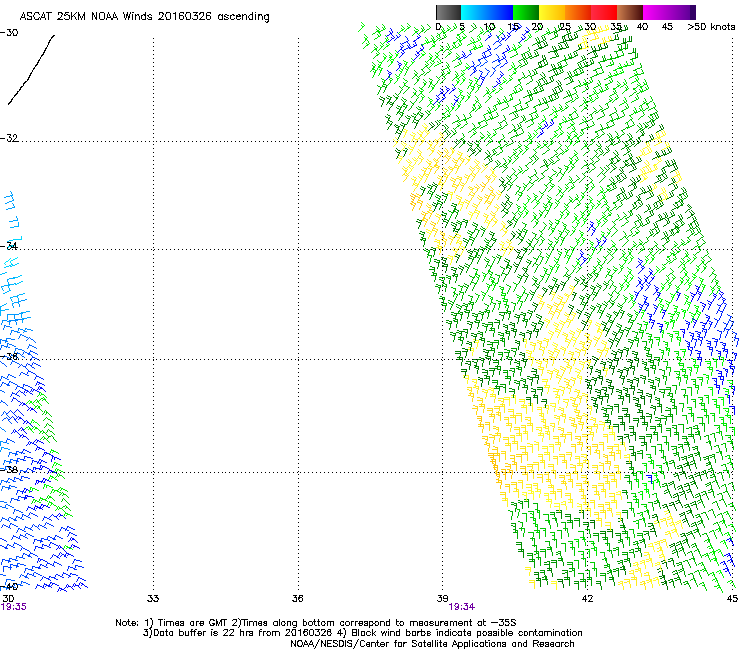Click the gray 0-5 knots legend swatch
740x650 pixels.
coord(448,12)
